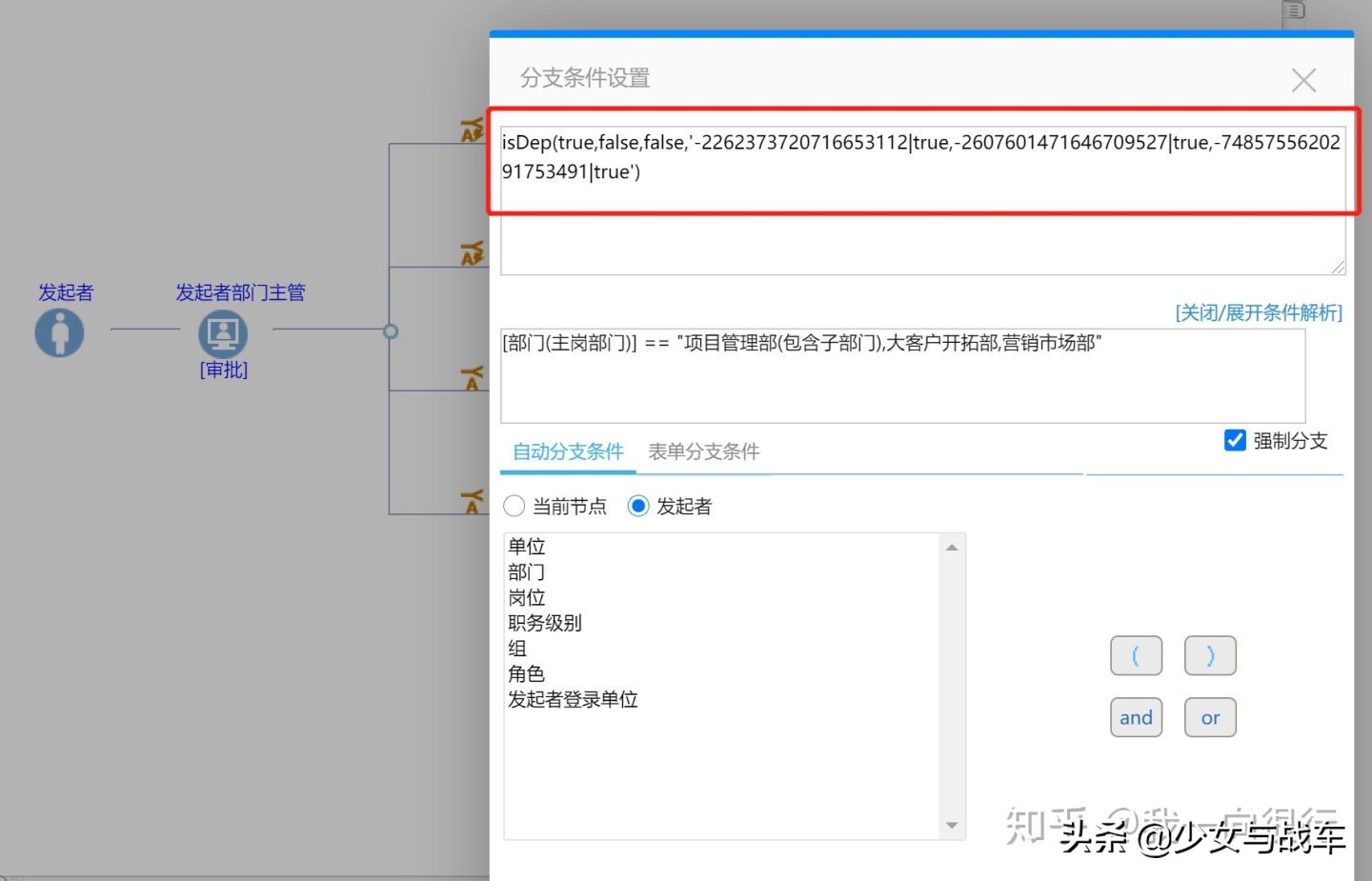Select 部门 from the attribute list
The width and height of the screenshot is (1372, 881).
527,571
